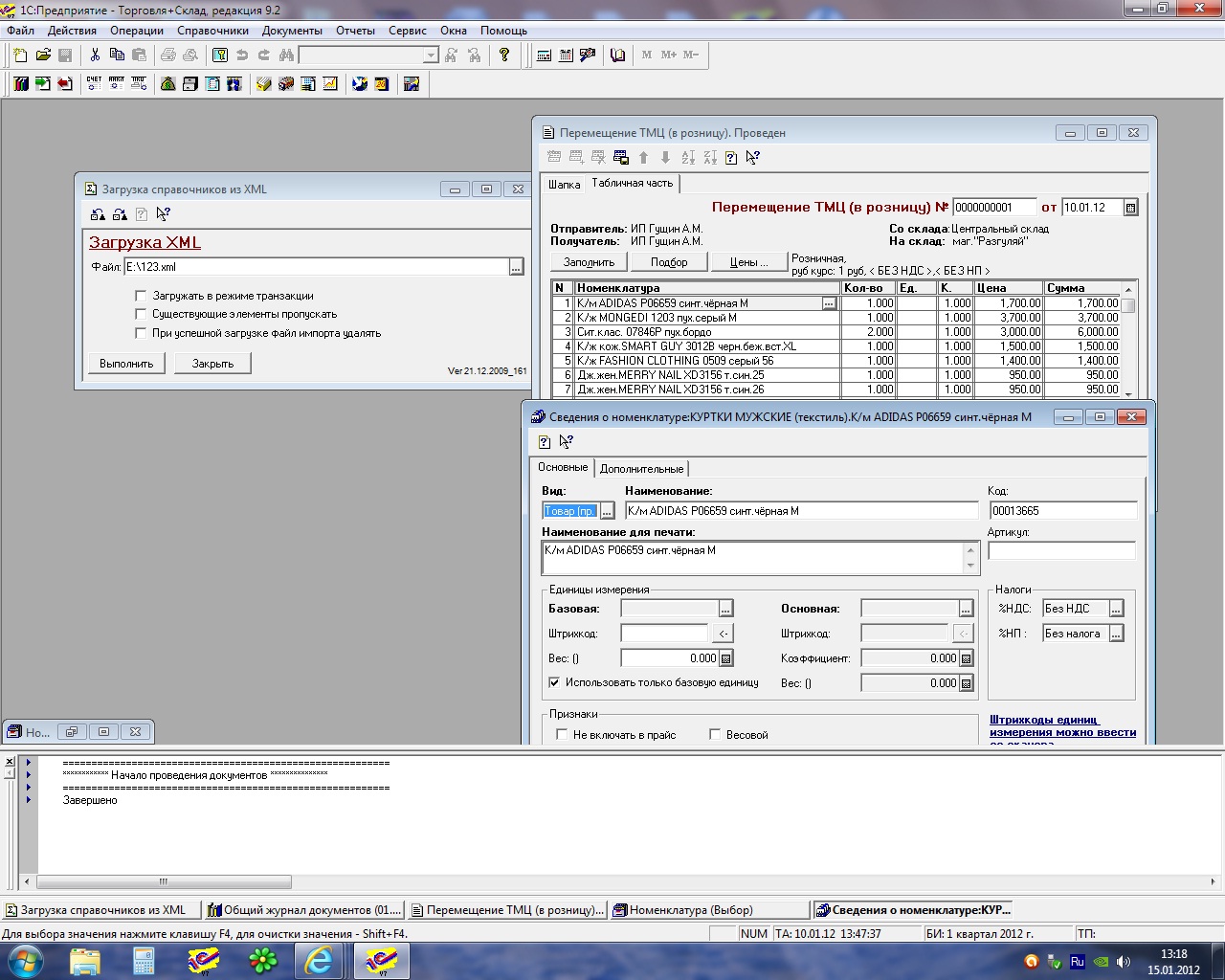Click question mark help icon in Сведения о номенклатуре
Screen dimensions: 1225x980
544,442
